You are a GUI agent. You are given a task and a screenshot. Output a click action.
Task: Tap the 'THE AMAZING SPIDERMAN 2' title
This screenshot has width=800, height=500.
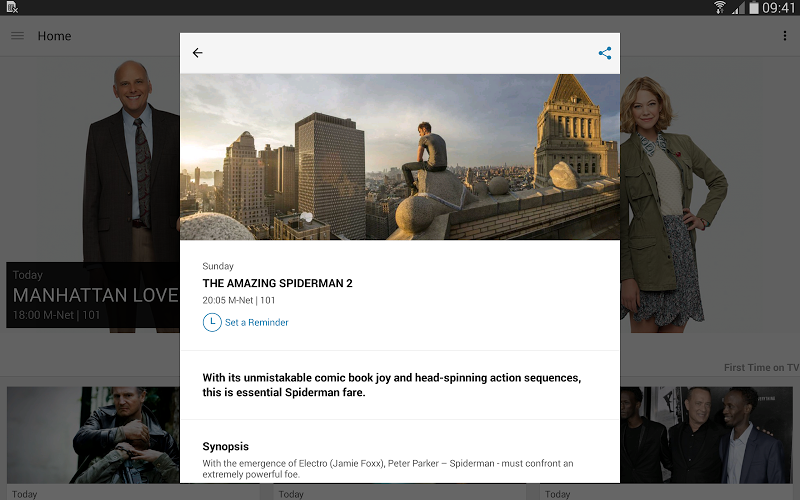coord(277,283)
